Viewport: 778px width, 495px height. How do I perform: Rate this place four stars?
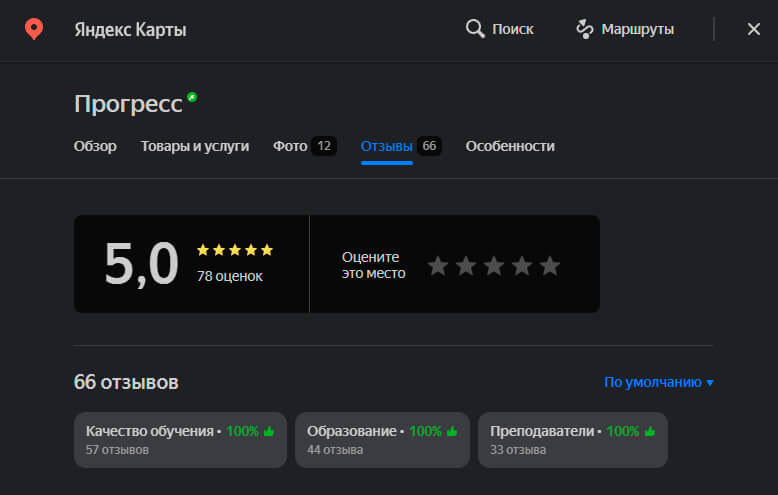pyautogui.click(x=522, y=266)
